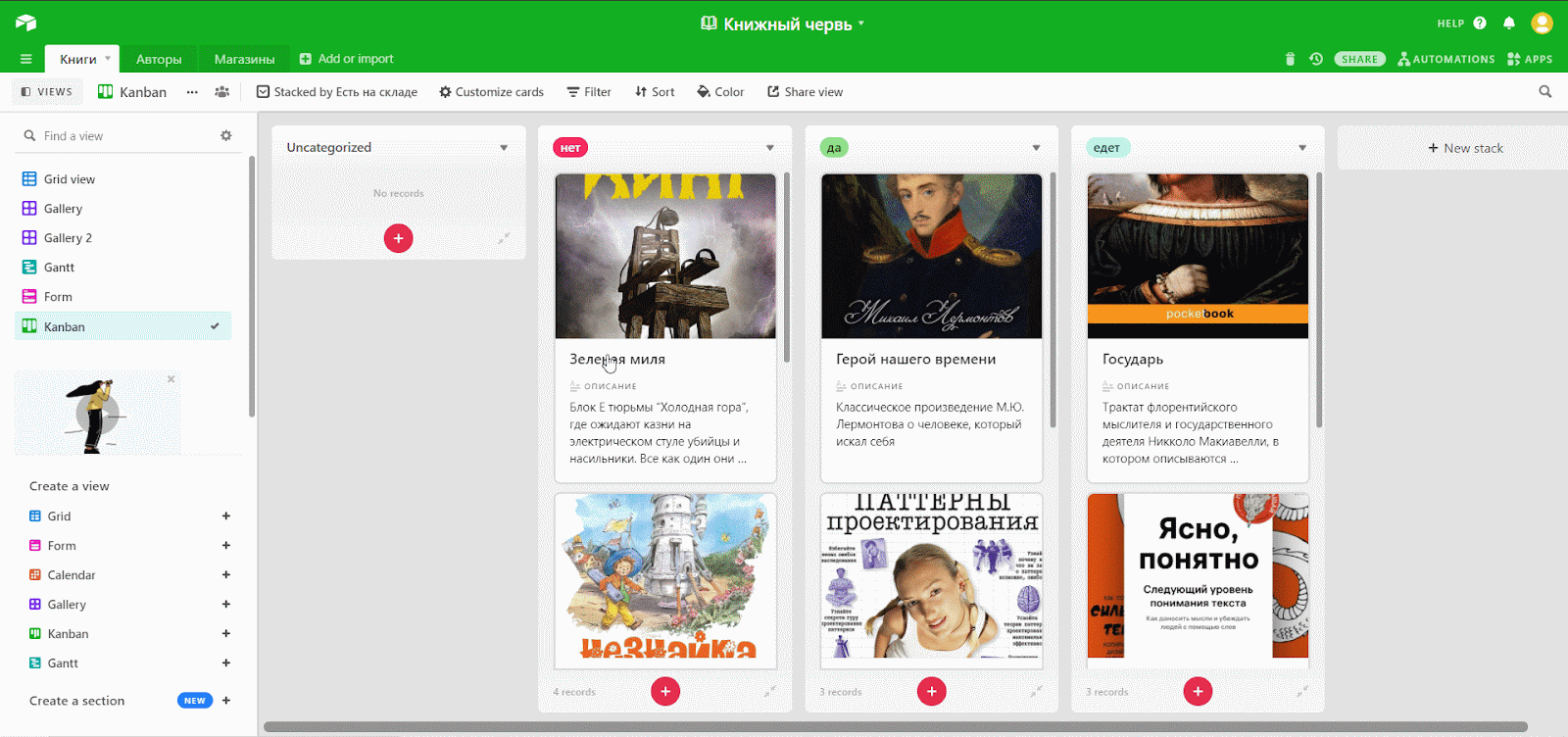The height and width of the screenshot is (737, 1568).
Task: Open Stacked by Есть на складе menu
Action: click(337, 92)
